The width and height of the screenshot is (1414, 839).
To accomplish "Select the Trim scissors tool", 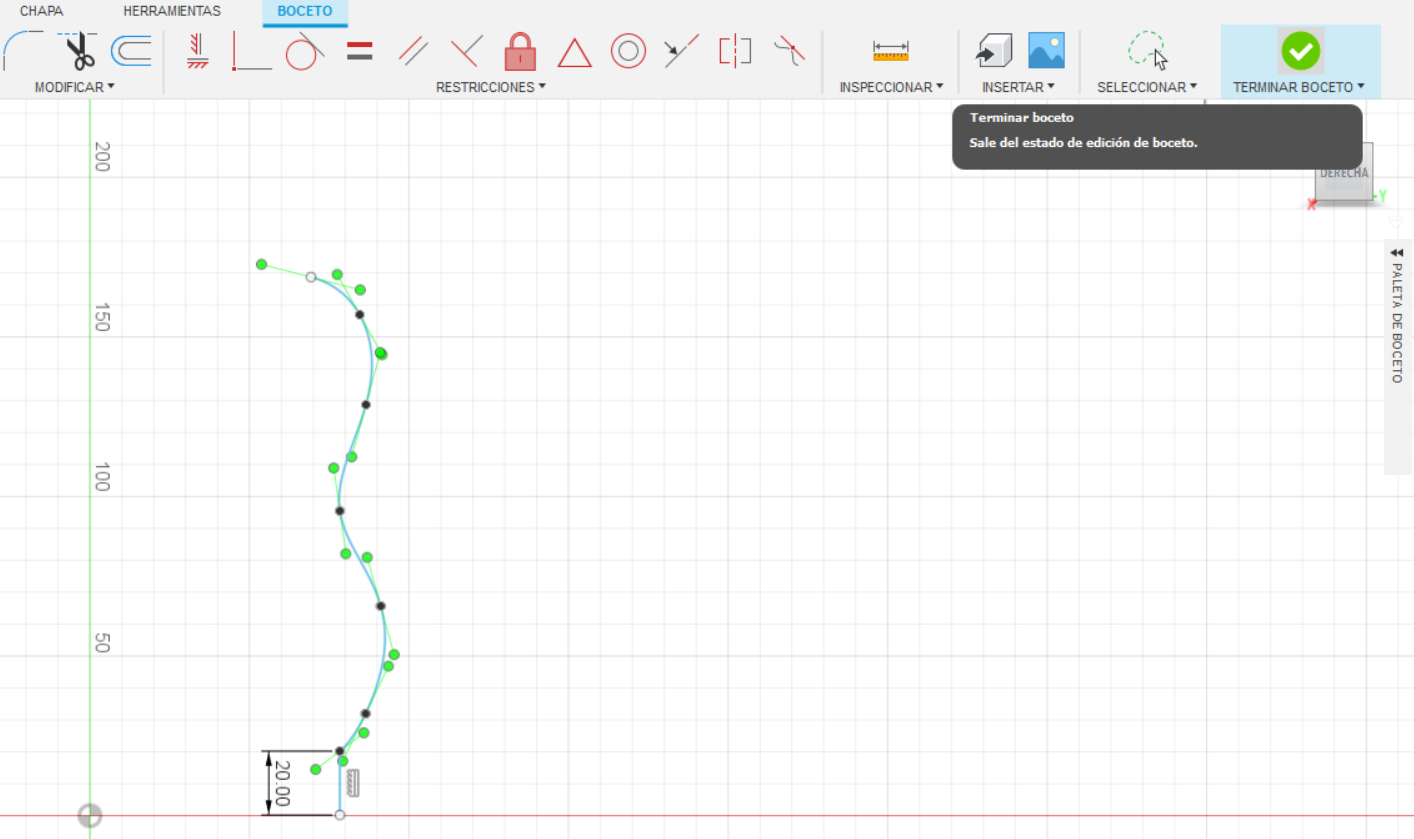I will pos(76,50).
